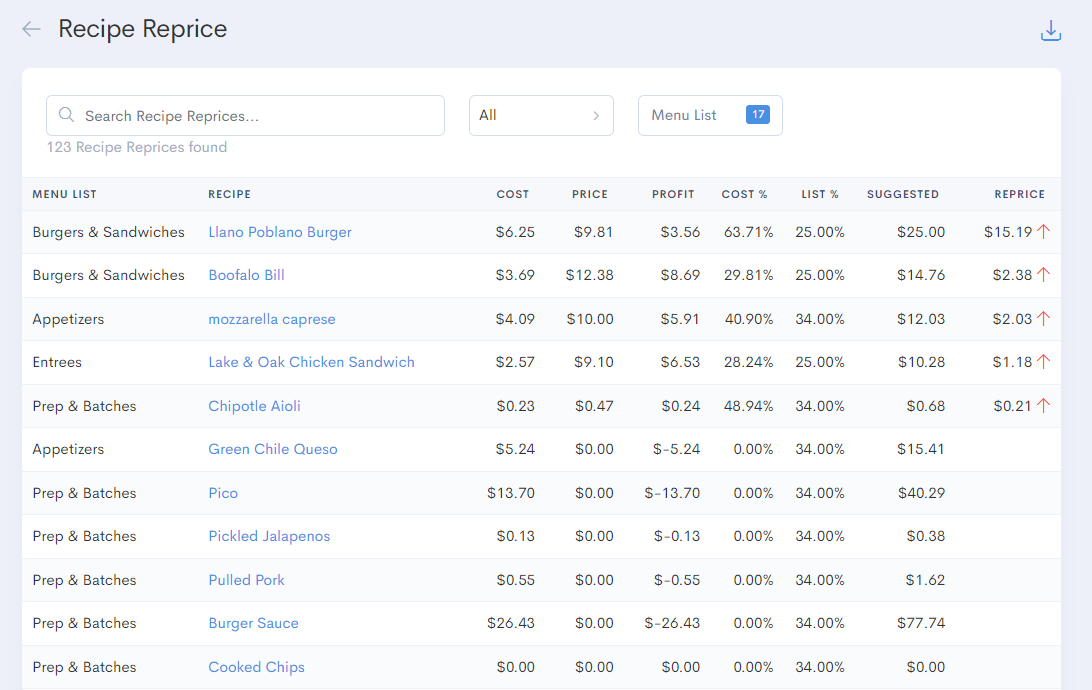Click red reprice arrow for Boofalo Bill

click(x=1043, y=275)
